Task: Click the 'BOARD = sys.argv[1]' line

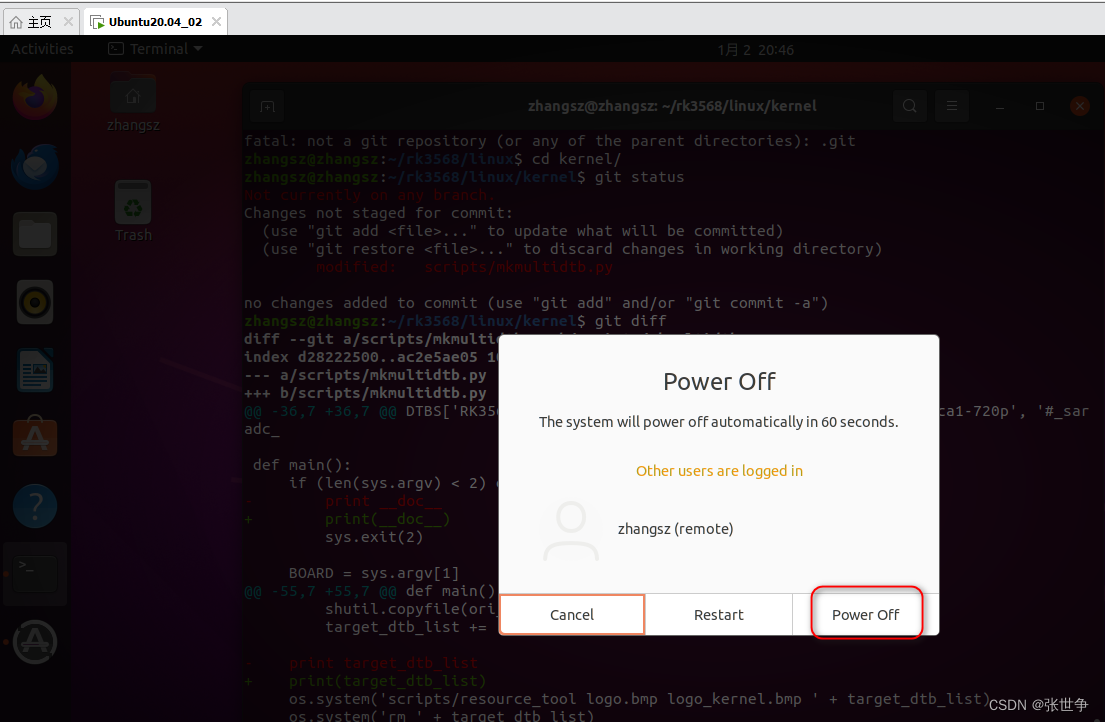Action: (374, 573)
